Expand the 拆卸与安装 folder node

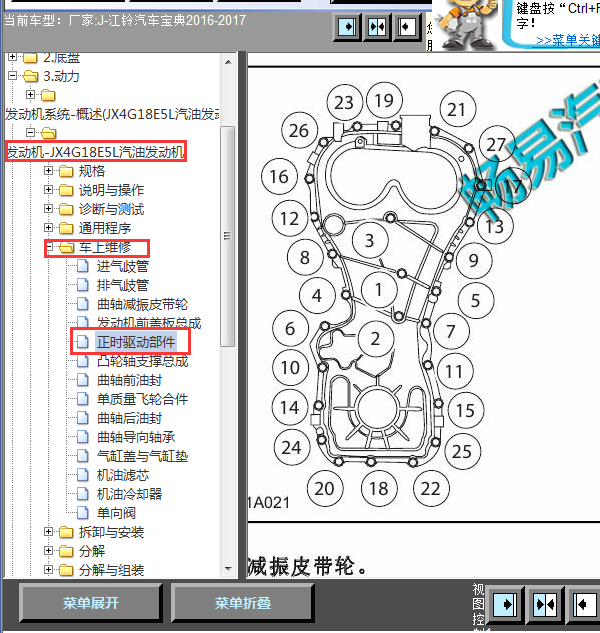48,532
